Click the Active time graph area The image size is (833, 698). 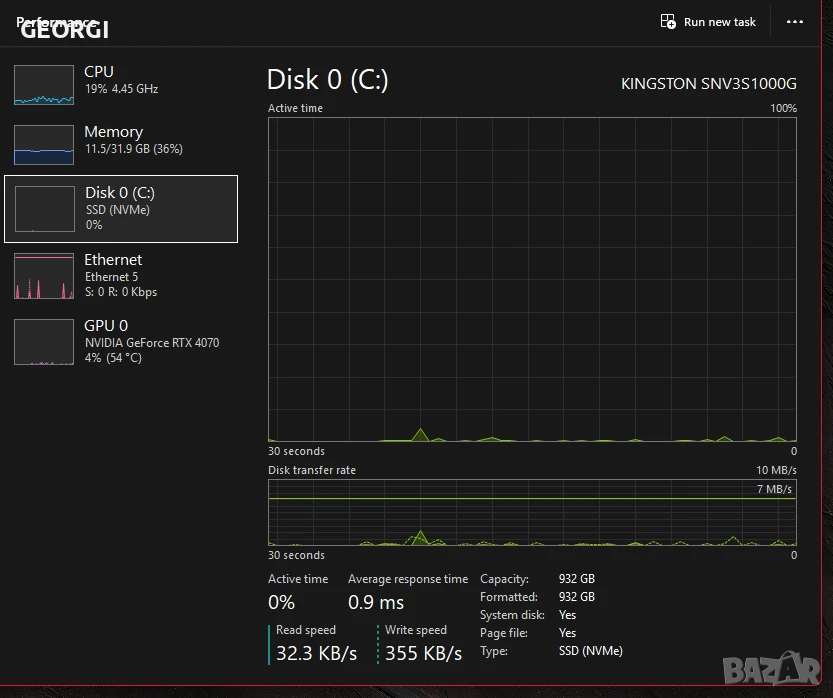pyautogui.click(x=532, y=279)
